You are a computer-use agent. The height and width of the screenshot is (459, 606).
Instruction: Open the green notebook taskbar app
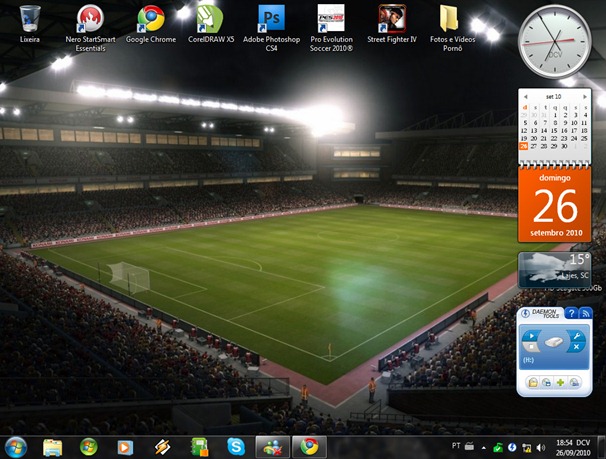(199, 447)
